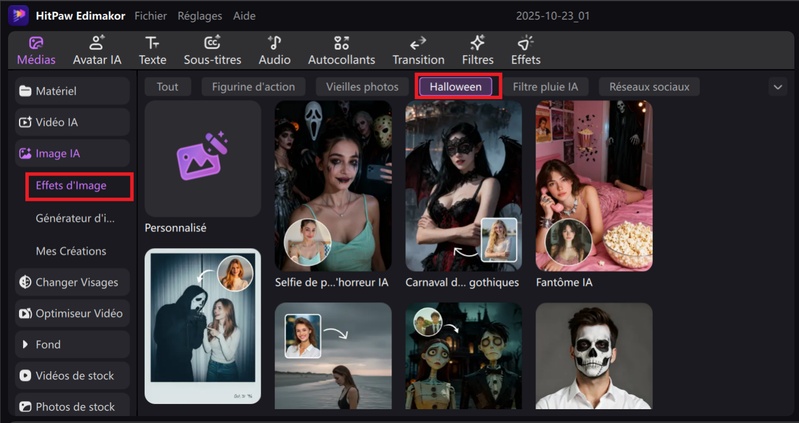This screenshot has height=423, width=799.
Task: Open the Autocollants stickers icon
Action: coord(341,43)
